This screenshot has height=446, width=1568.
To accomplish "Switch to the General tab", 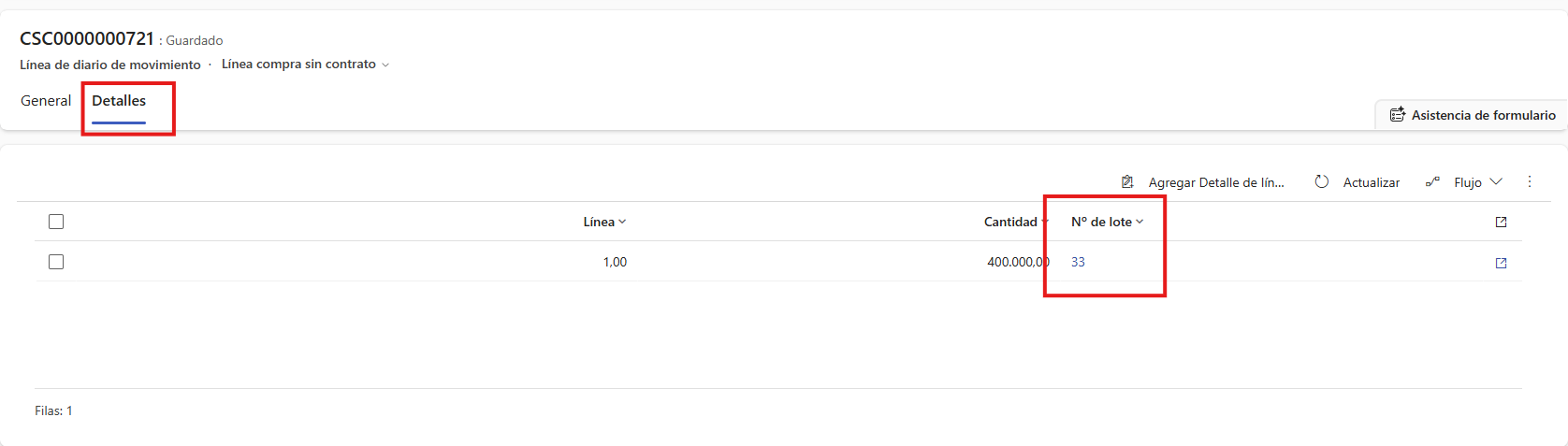I will (46, 101).
